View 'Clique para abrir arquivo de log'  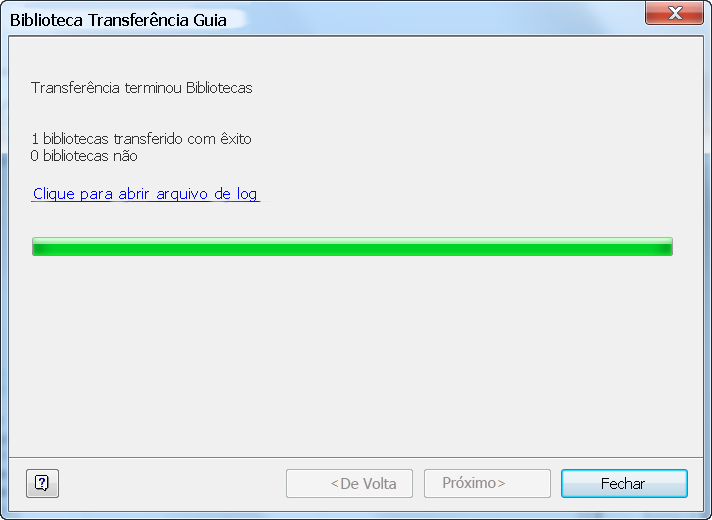[145, 194]
